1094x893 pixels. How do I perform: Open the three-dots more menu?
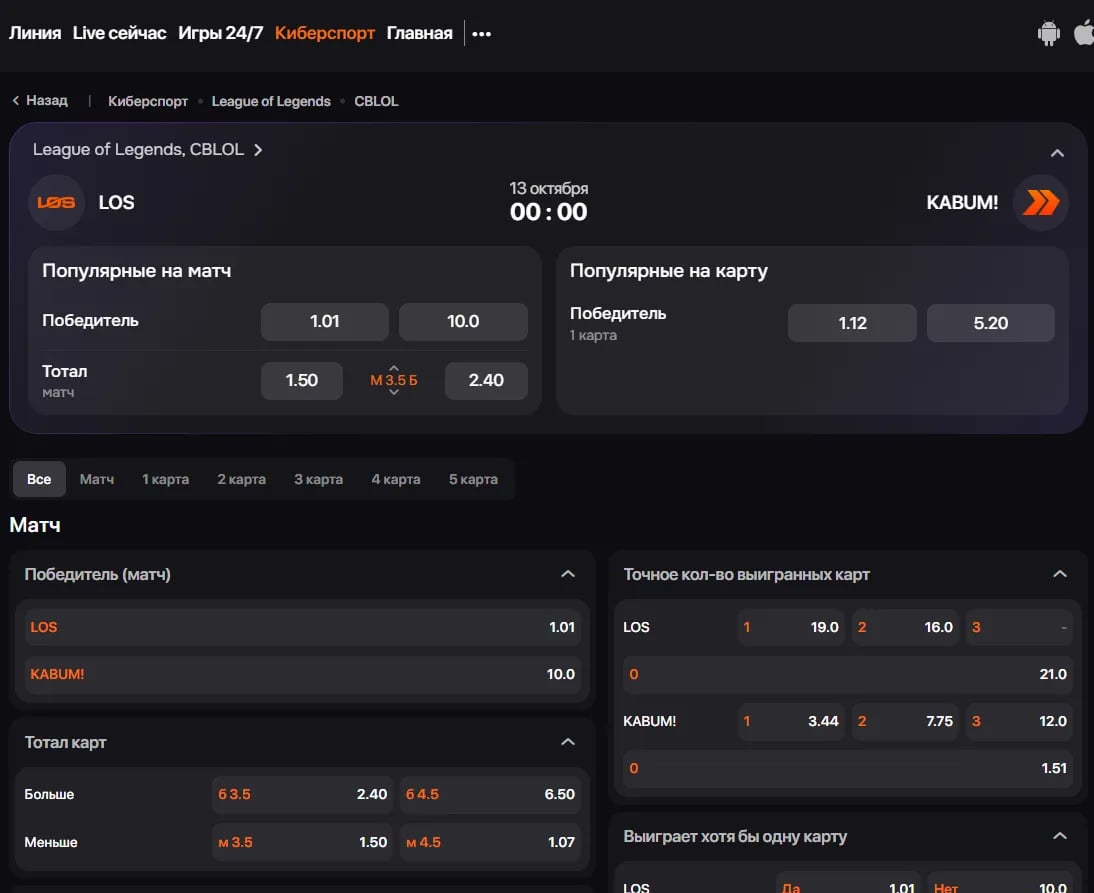pyautogui.click(x=481, y=33)
